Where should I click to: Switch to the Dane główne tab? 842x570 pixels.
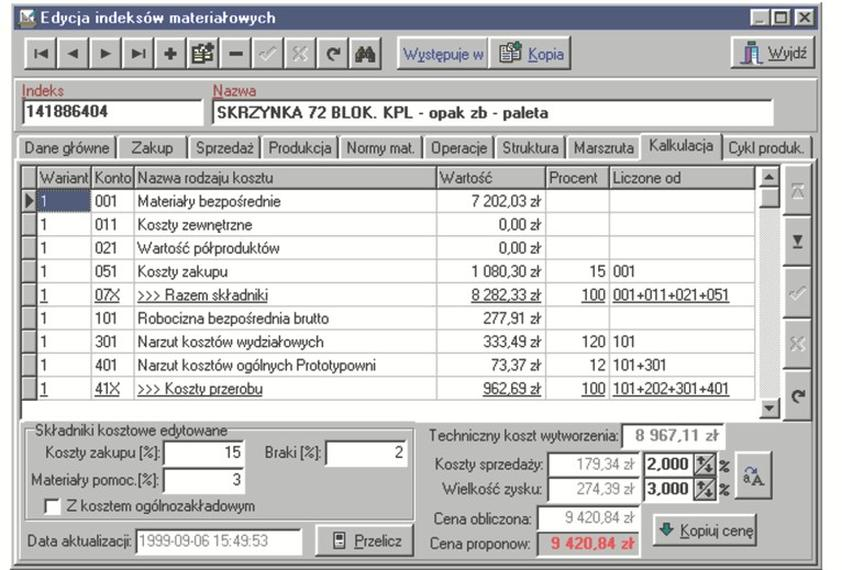[68, 148]
